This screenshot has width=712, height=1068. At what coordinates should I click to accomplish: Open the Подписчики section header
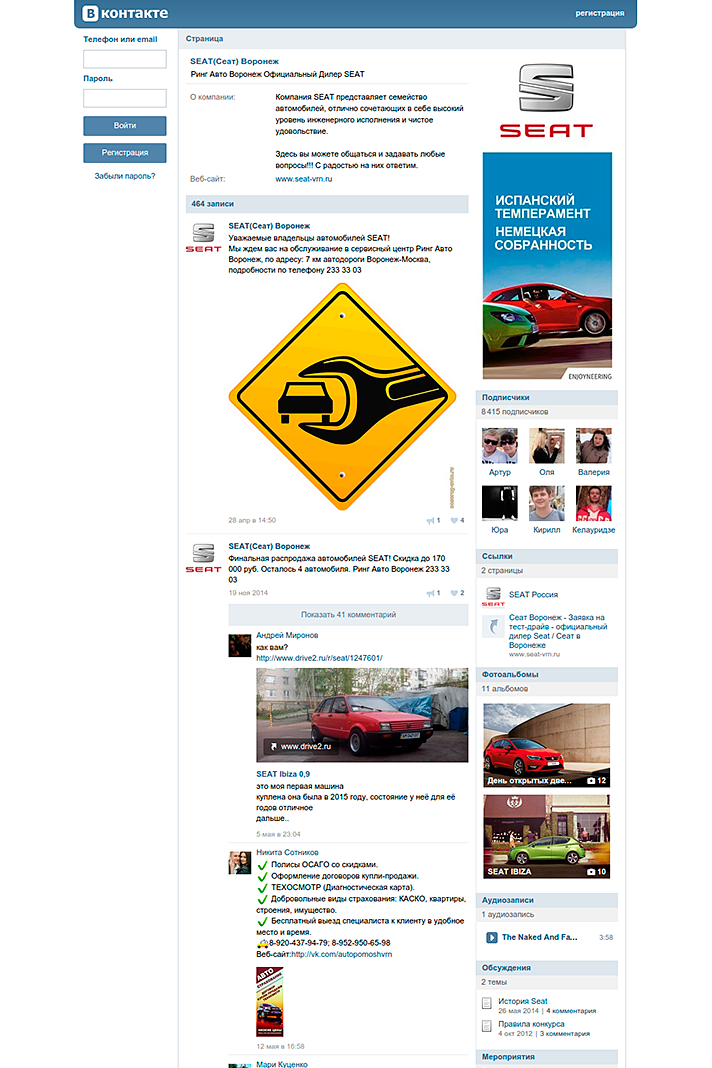tap(546, 397)
